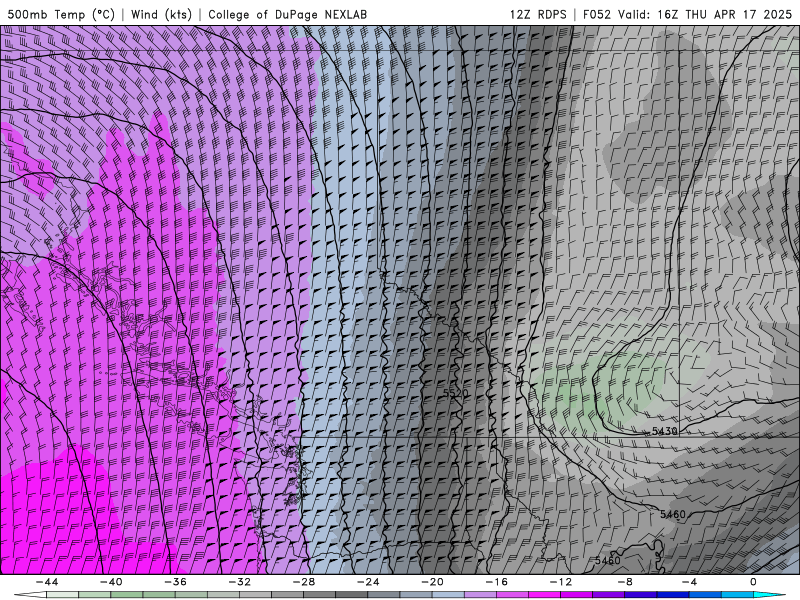Image resolution: width=800 pixels, height=600 pixels.
Task: Click the -44 color bar tick label
Action: 46,582
